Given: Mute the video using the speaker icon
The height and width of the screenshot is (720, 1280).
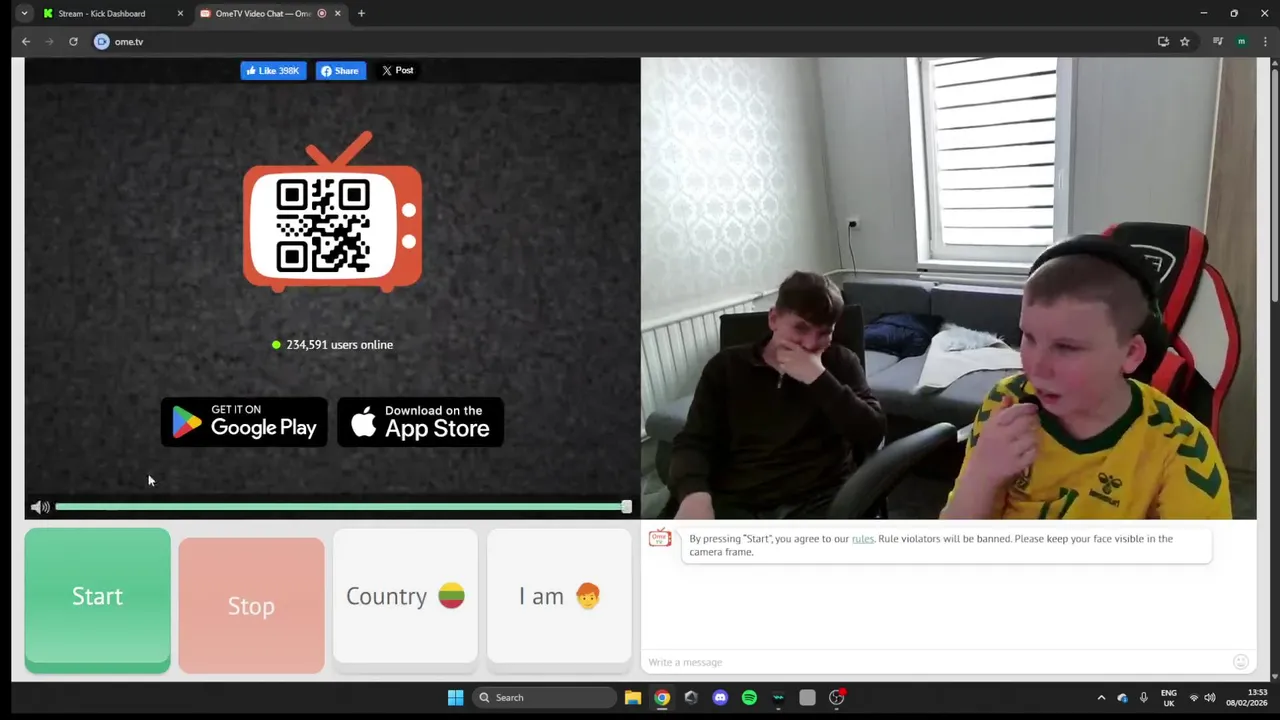Looking at the screenshot, I should point(40,507).
